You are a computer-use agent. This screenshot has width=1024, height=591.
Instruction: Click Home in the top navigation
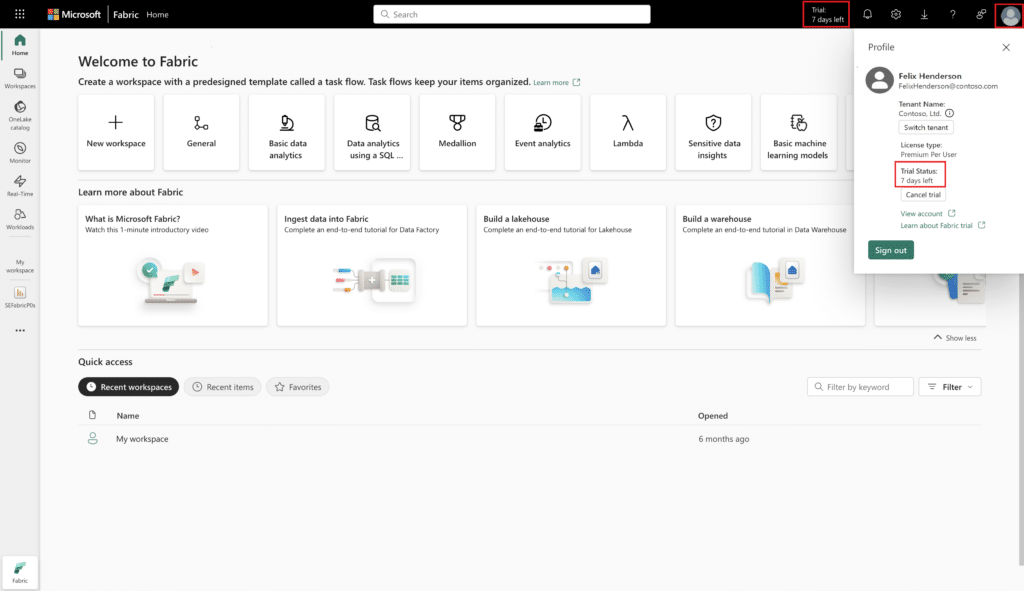(x=158, y=14)
